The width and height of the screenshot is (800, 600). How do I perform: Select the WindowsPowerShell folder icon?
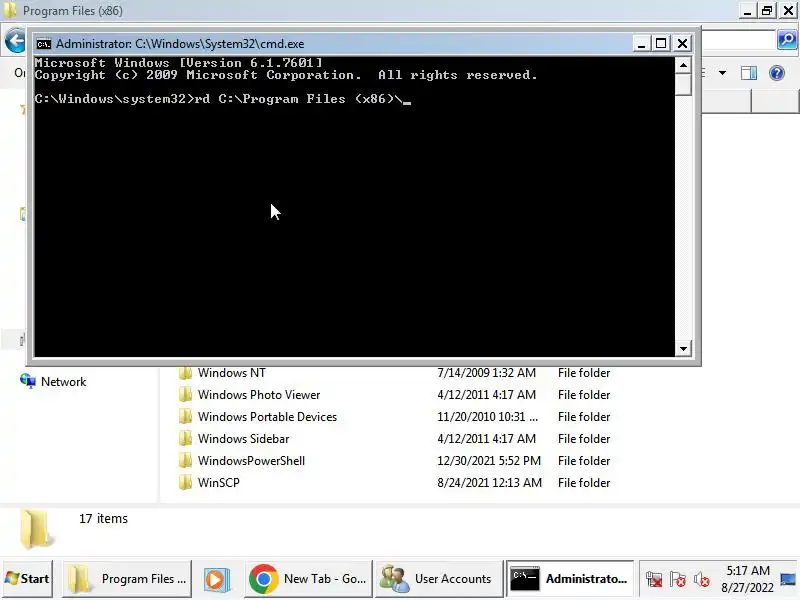[x=185, y=461]
